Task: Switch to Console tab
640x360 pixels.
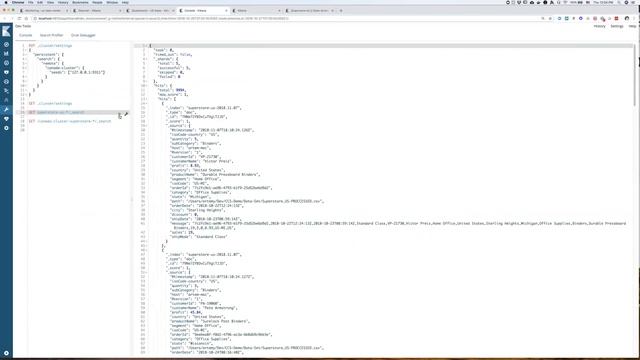Action: tap(25, 36)
